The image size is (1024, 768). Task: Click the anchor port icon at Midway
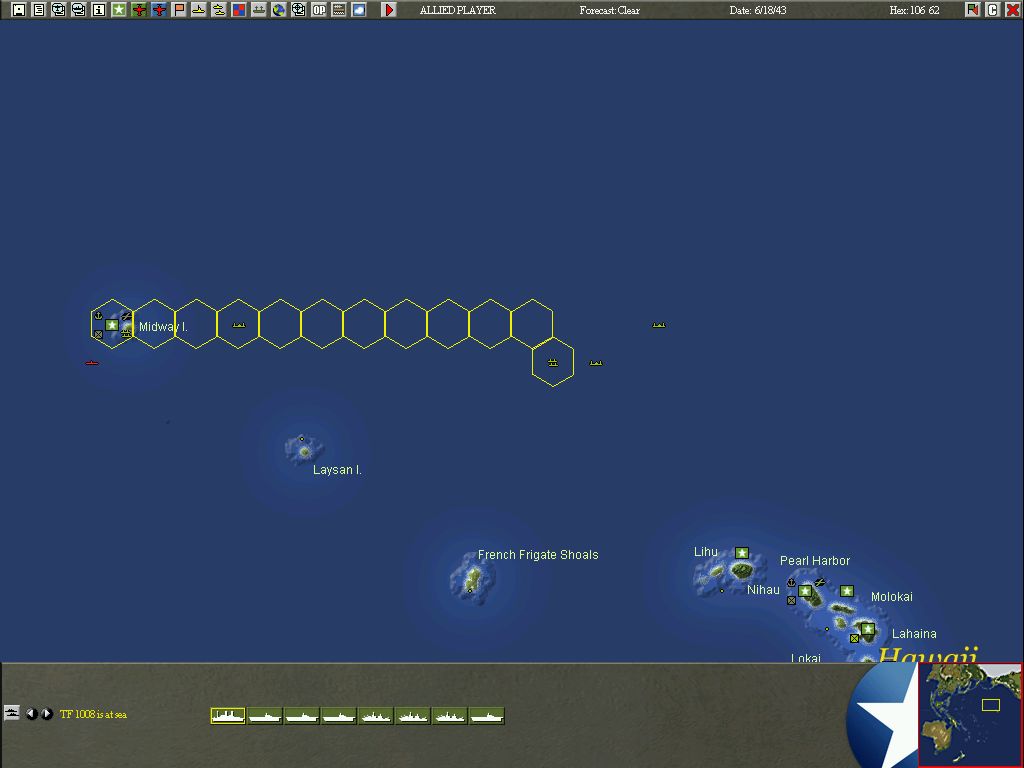99,316
